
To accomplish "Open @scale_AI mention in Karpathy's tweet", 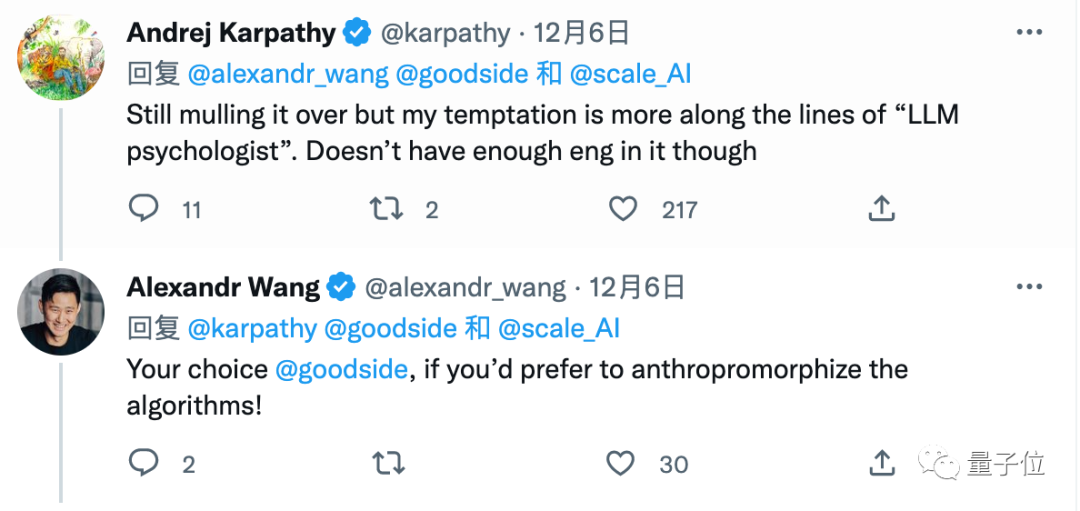I will (630, 74).
